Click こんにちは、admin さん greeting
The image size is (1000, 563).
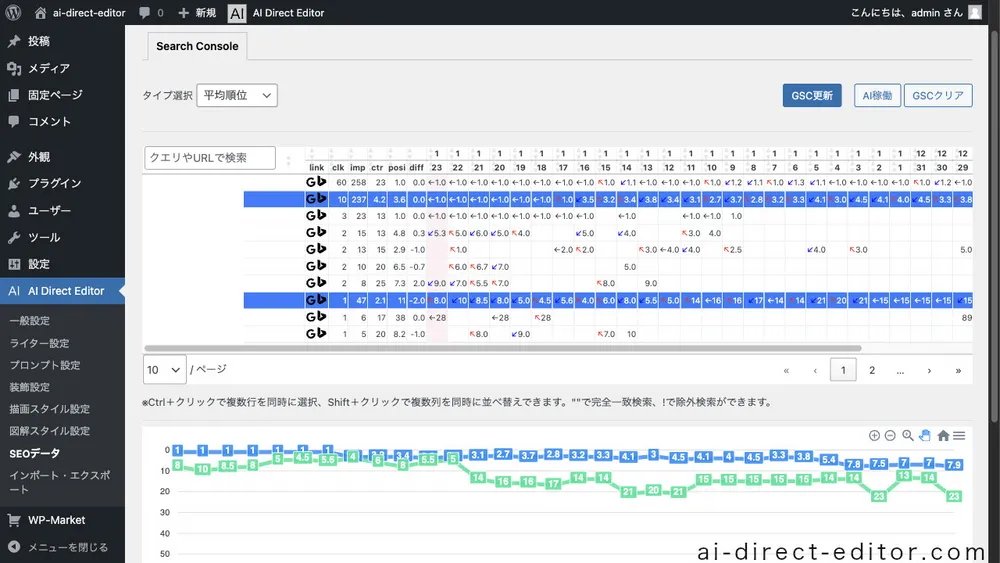coord(906,13)
